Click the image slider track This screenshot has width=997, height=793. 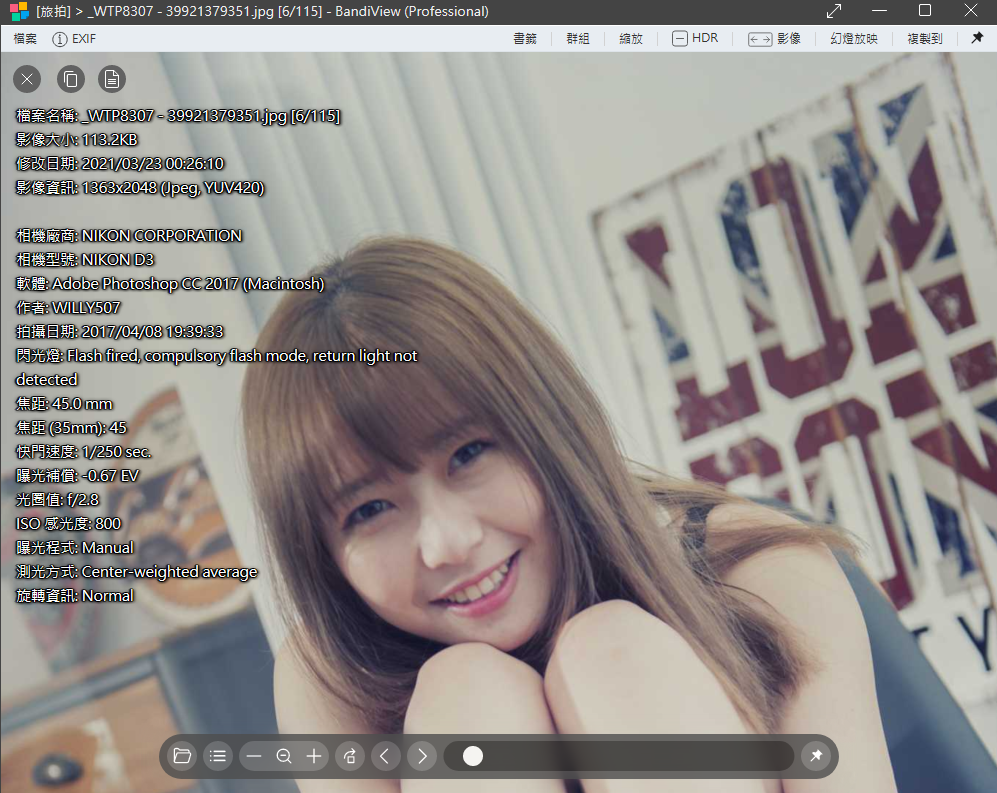(619, 756)
